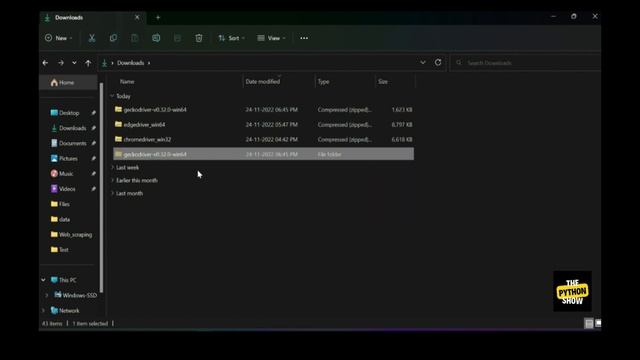
Task: Open Downloads in the sidebar
Action: (72, 128)
